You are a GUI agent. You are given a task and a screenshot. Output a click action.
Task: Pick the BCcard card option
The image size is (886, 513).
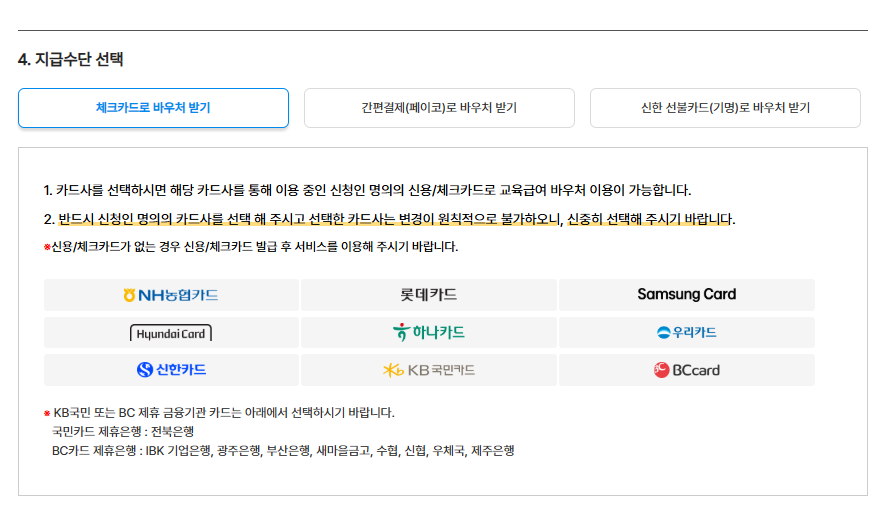(x=687, y=370)
